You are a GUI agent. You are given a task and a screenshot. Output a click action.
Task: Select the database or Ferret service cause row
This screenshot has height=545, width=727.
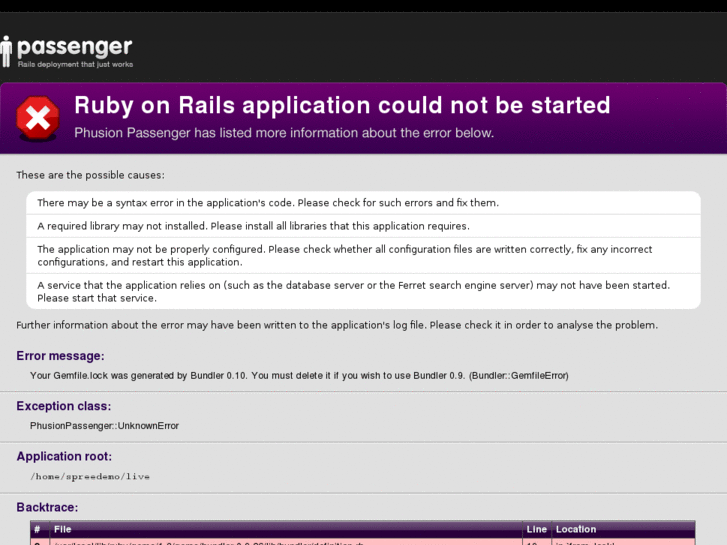tap(353, 291)
